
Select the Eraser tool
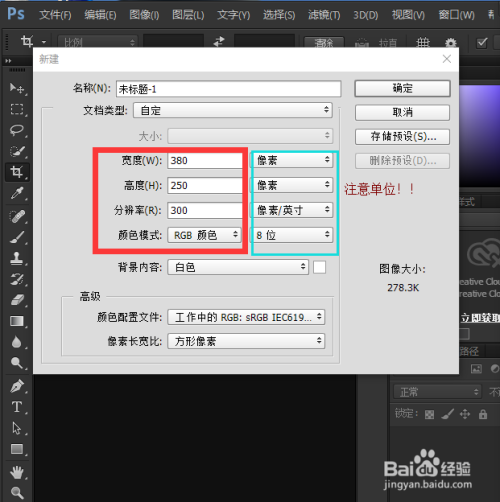pyautogui.click(x=17, y=300)
